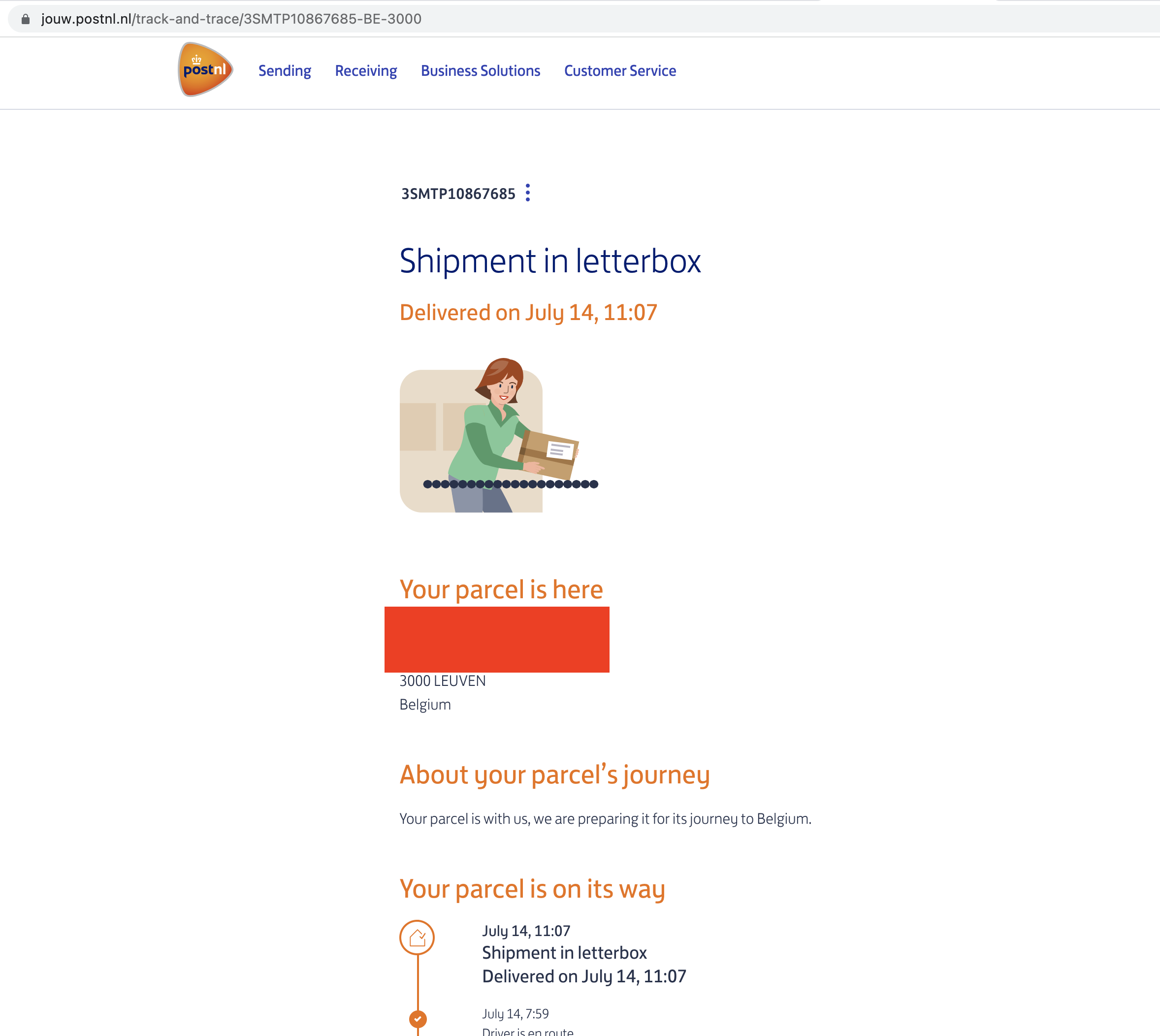The image size is (1160, 1036).
Task: Open the Receiving navigation menu
Action: pos(365,70)
